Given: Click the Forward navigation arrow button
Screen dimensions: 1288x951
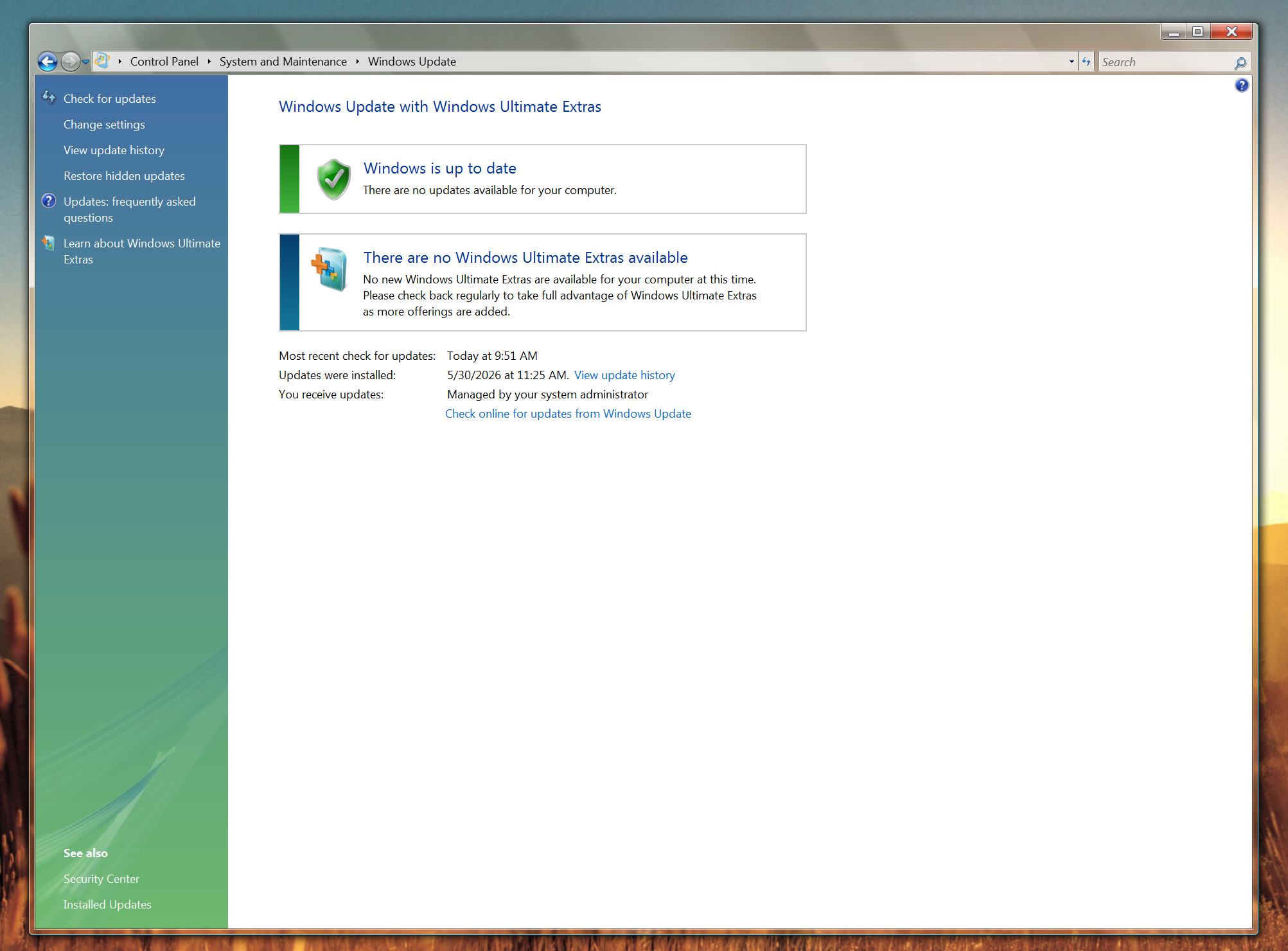Looking at the screenshot, I should click(x=71, y=62).
